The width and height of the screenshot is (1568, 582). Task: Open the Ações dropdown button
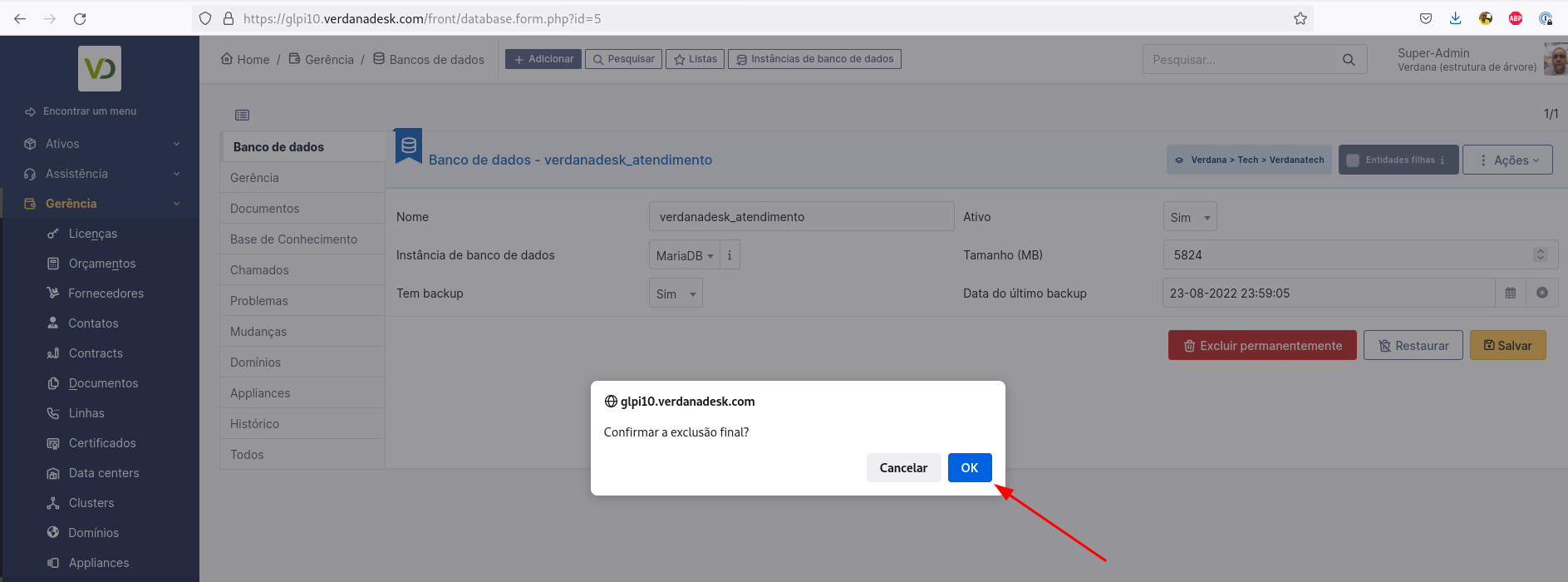pyautogui.click(x=1507, y=160)
